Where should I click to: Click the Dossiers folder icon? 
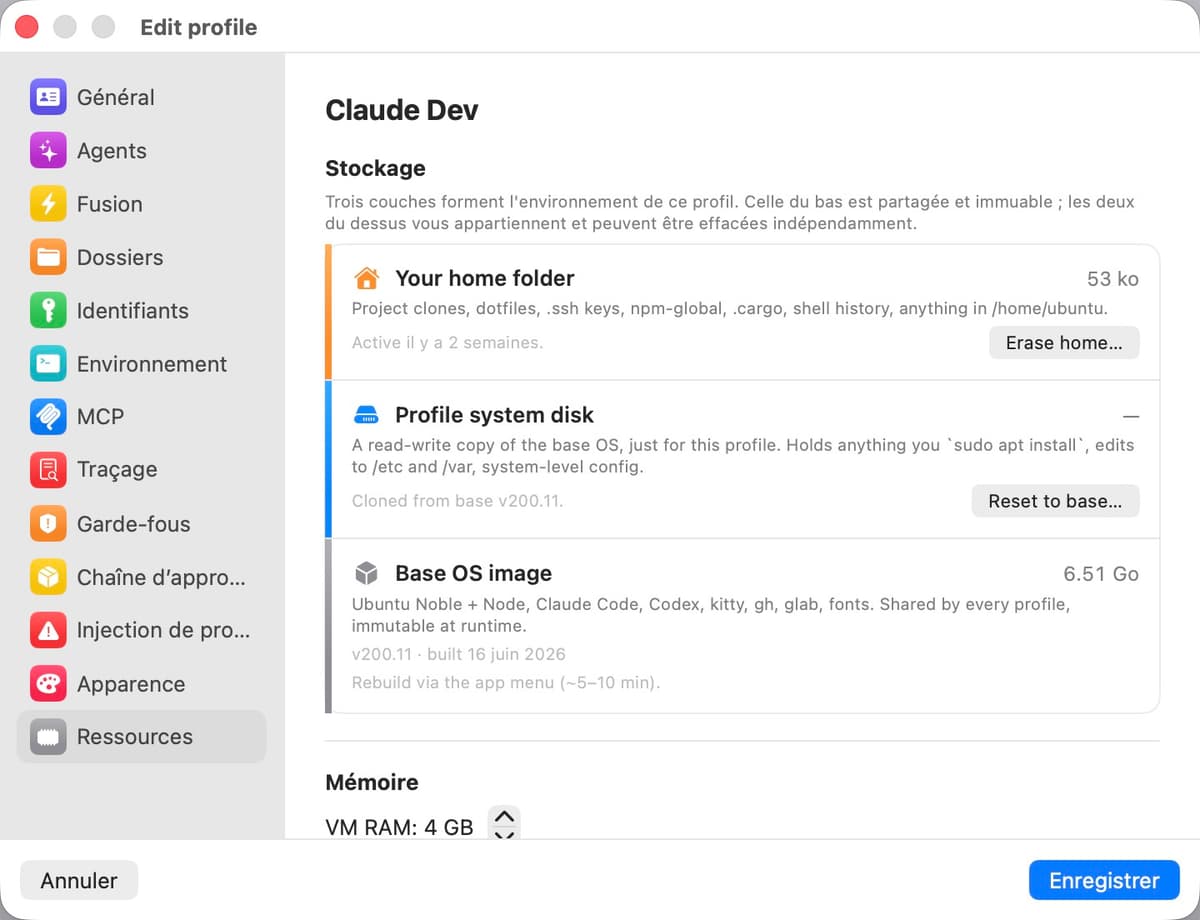(x=48, y=257)
